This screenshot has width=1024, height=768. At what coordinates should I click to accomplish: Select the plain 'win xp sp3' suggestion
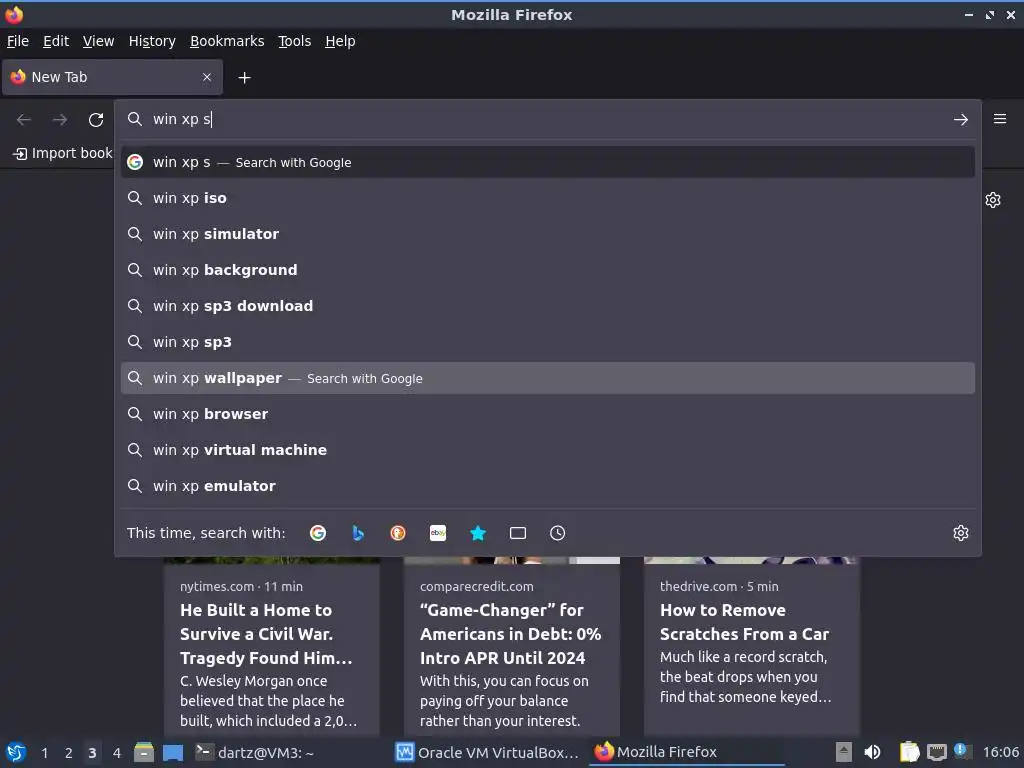[x=548, y=342]
